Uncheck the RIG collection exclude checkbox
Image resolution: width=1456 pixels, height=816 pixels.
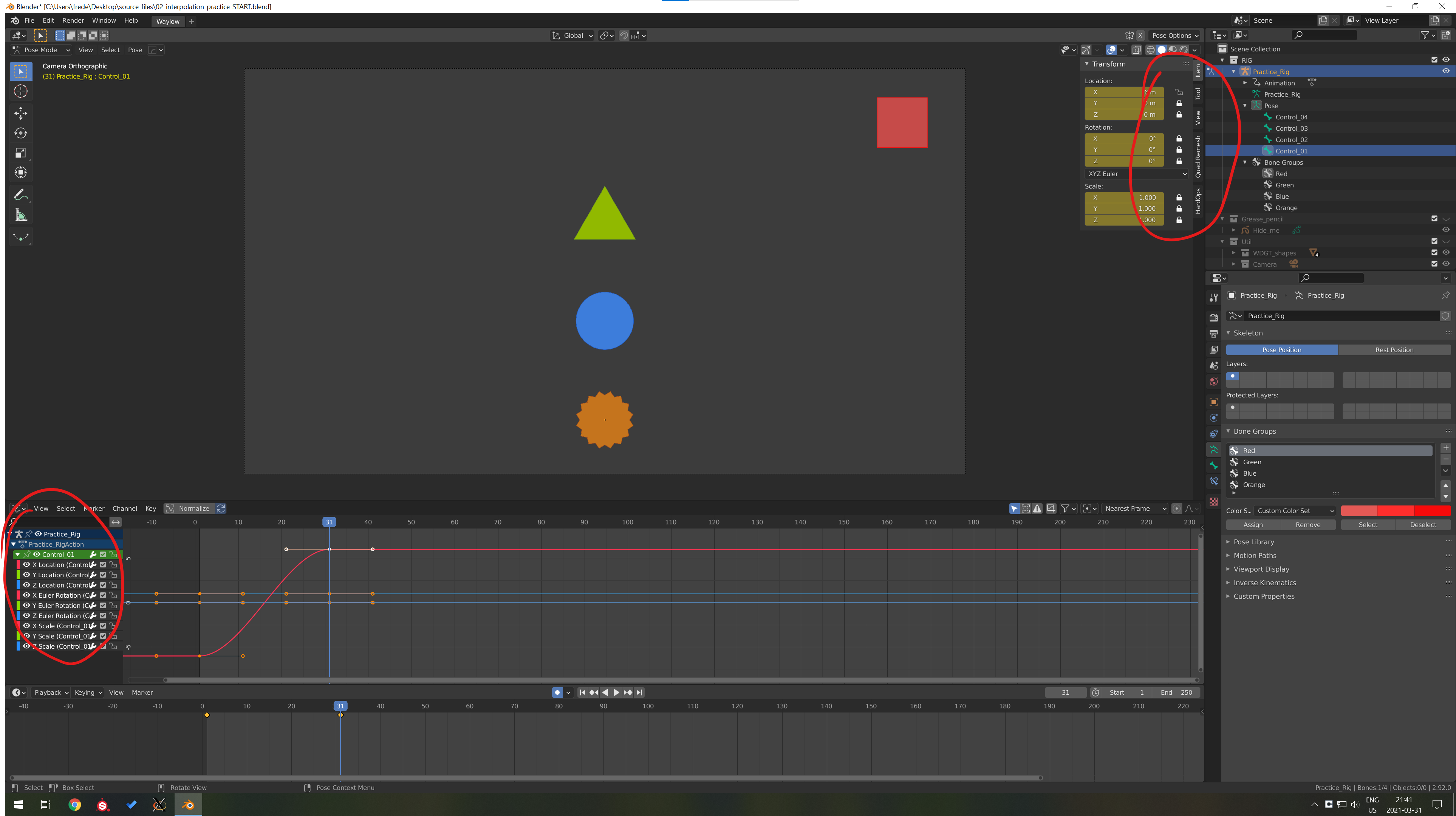[1434, 60]
